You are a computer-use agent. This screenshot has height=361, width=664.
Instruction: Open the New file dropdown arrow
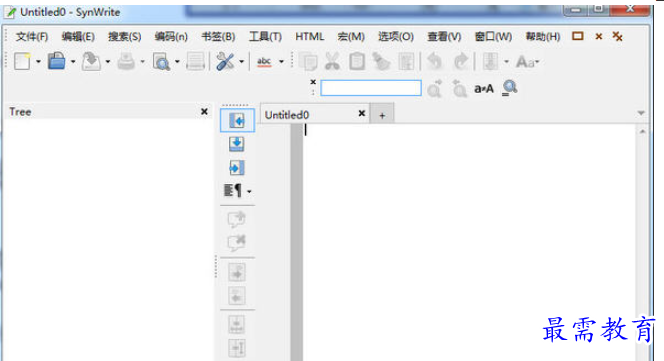point(38,62)
